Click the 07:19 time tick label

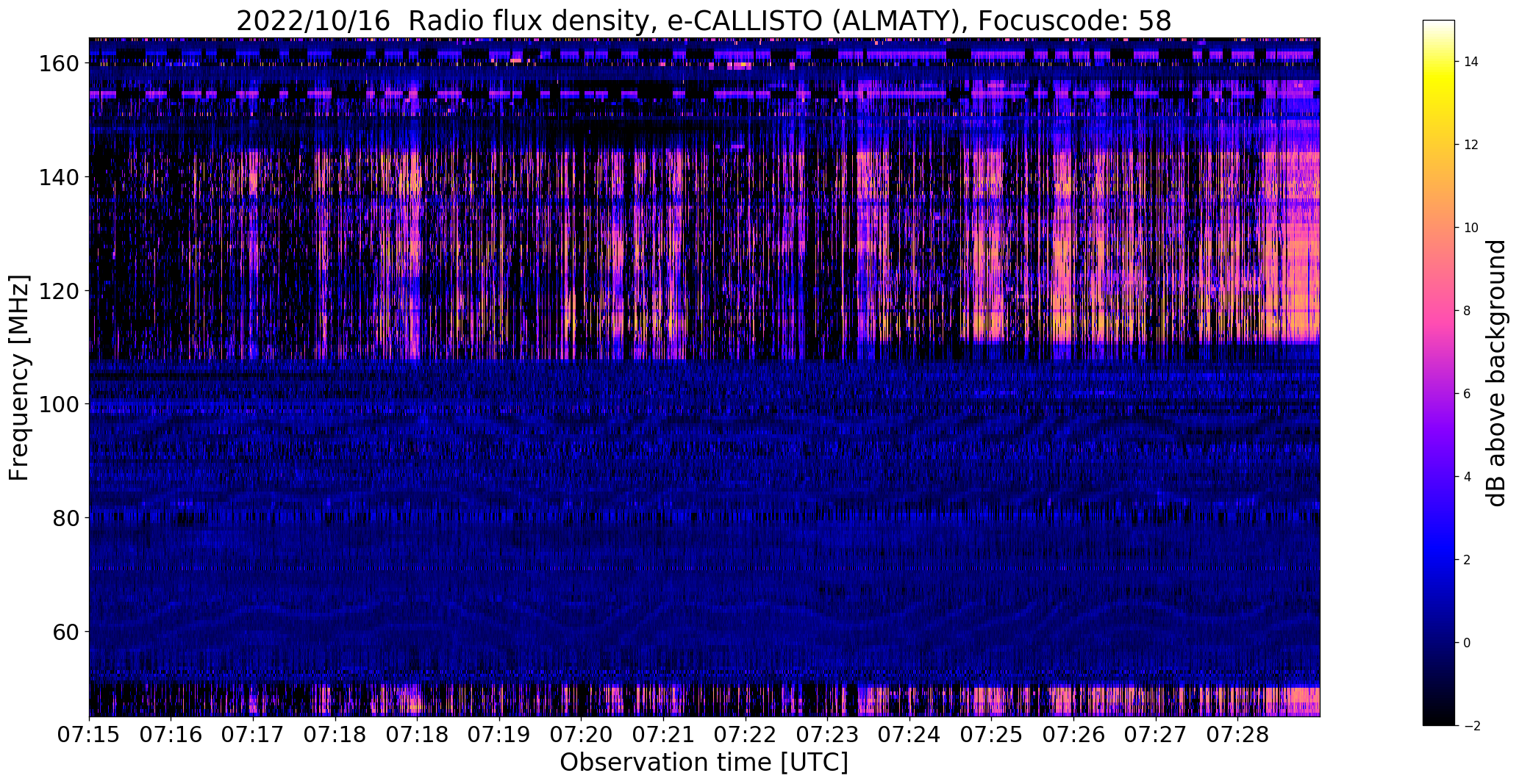[499, 735]
